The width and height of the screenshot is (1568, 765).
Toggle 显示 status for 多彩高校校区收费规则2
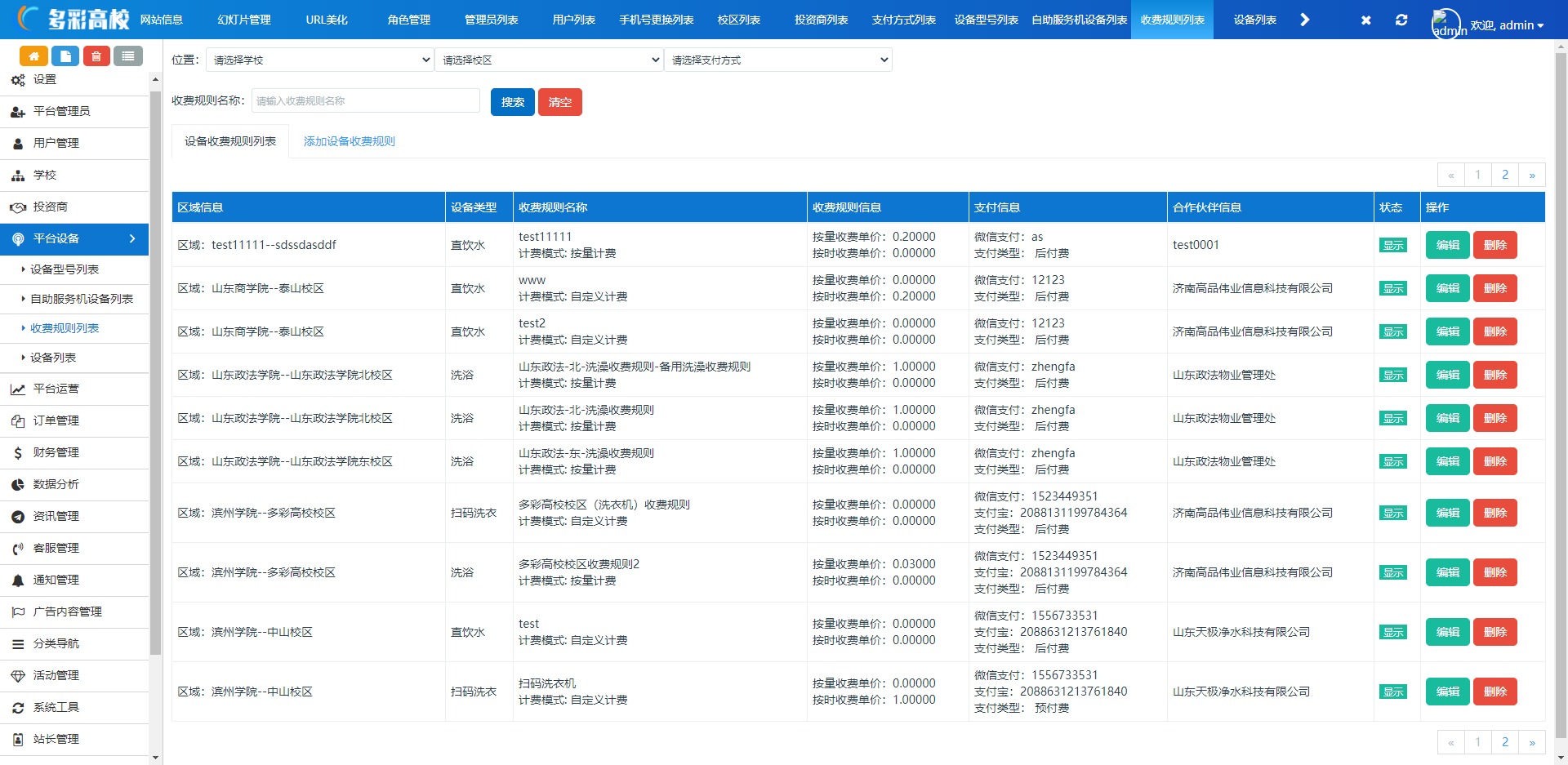pyautogui.click(x=1393, y=572)
